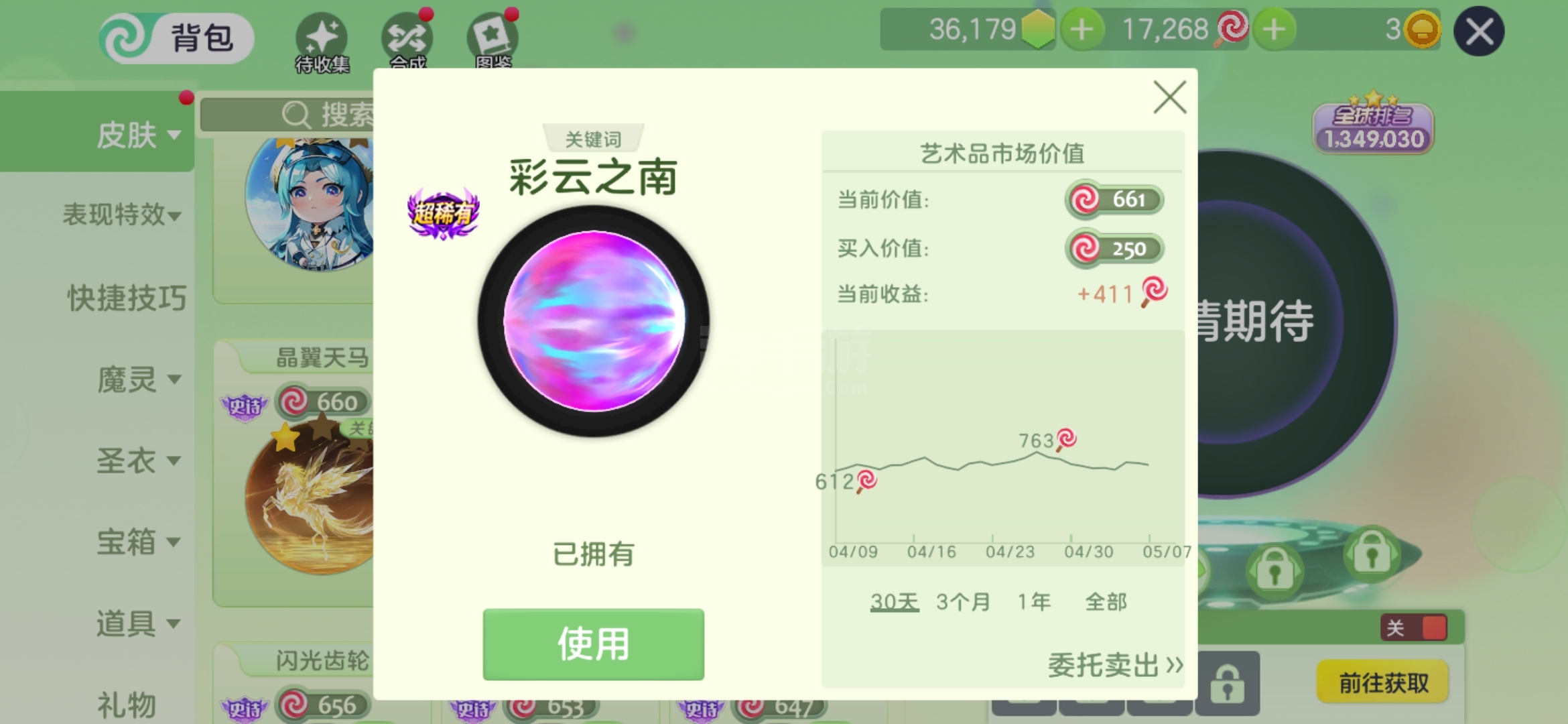This screenshot has width=1568, height=724.
Task: Toggle the red 关 switch
Action: click(1414, 627)
